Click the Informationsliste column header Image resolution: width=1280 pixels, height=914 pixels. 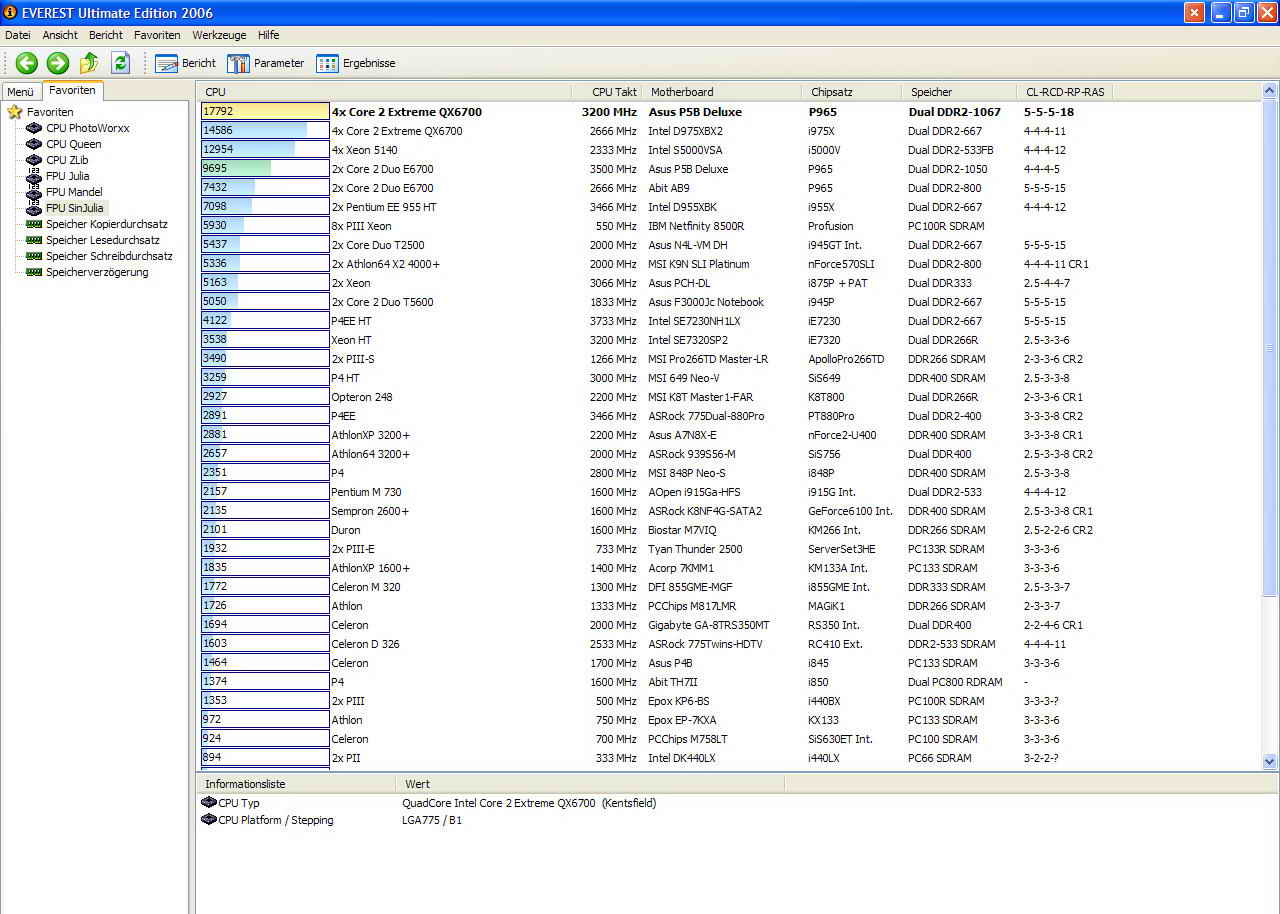(x=295, y=784)
